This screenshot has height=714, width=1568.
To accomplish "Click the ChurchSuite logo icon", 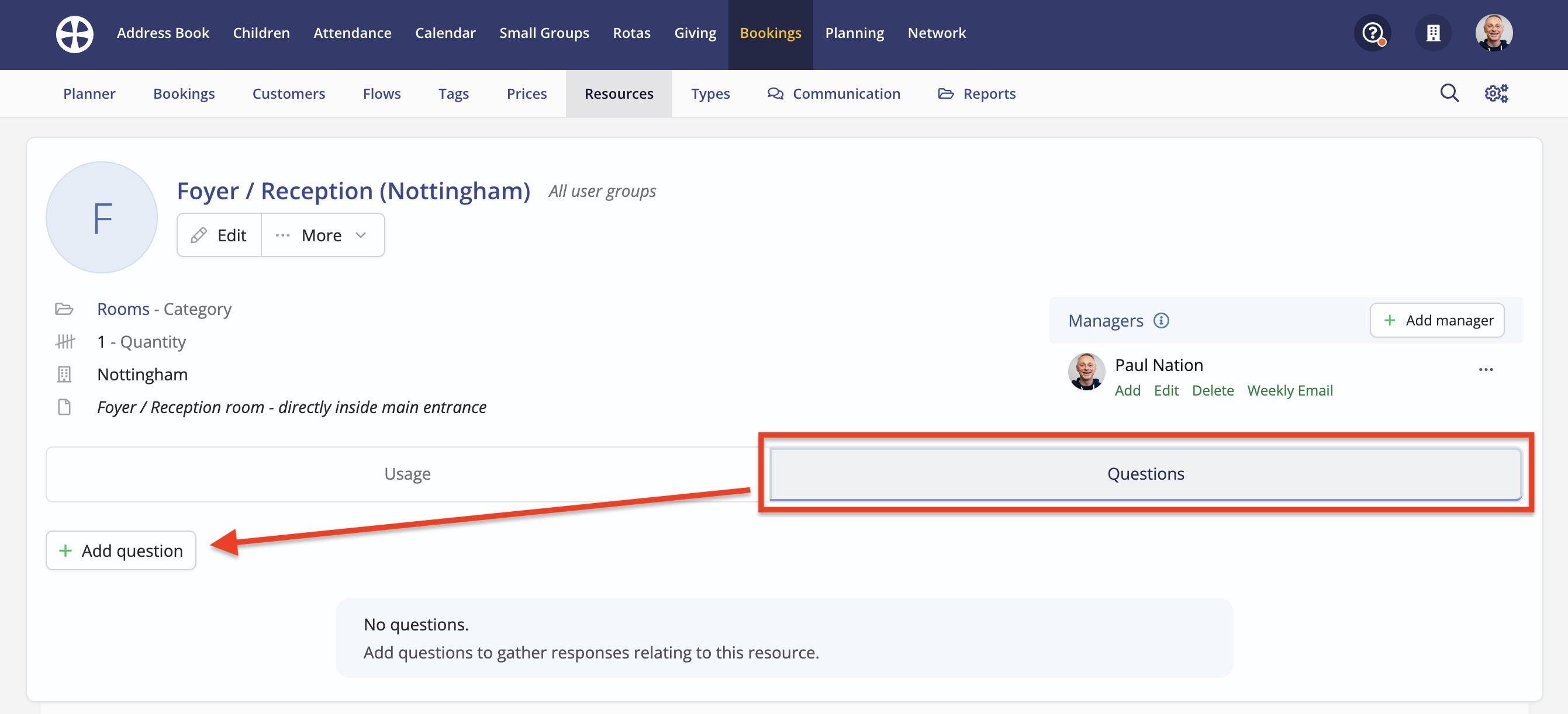I will [x=74, y=33].
